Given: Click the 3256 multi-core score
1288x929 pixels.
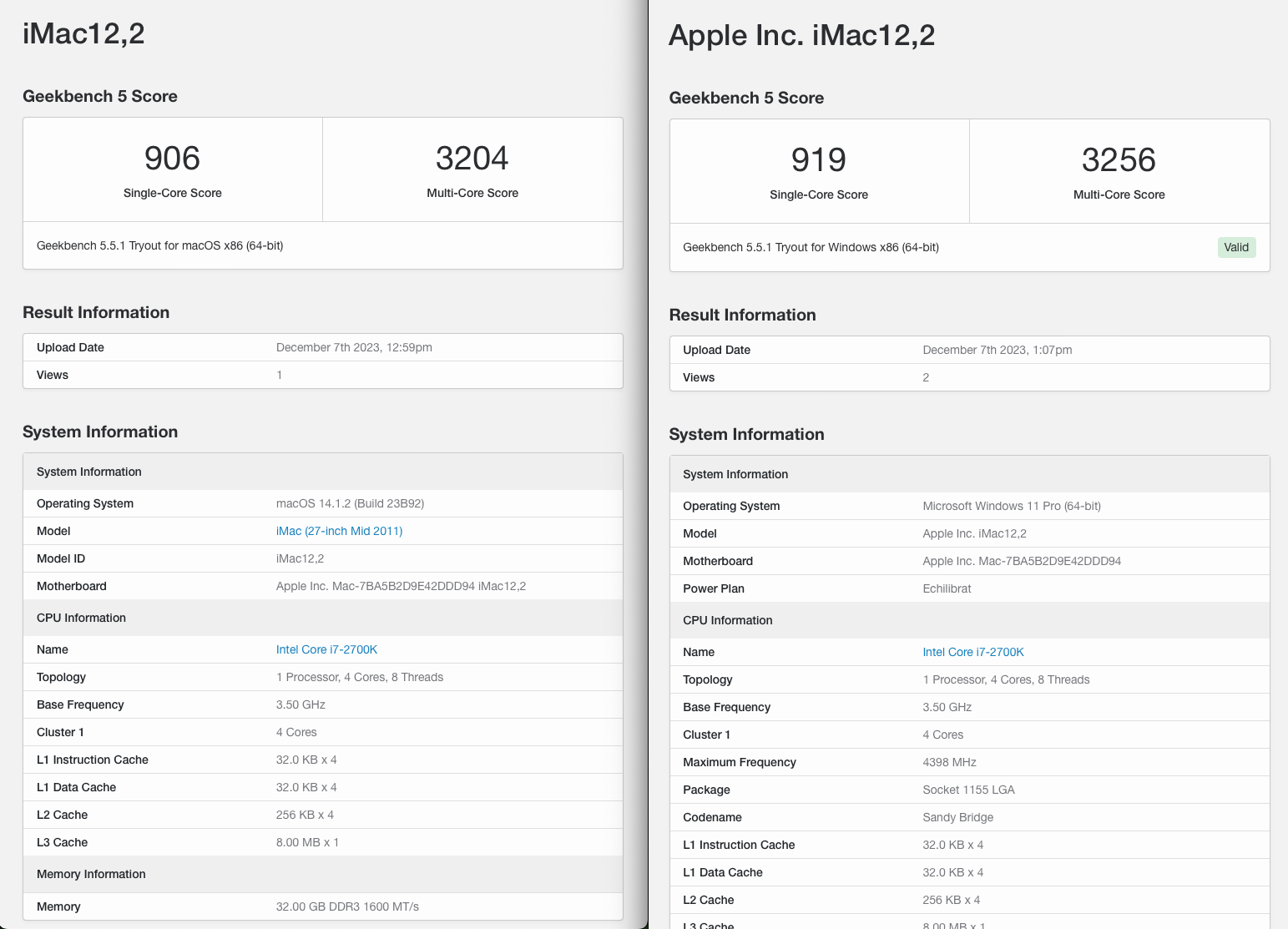Looking at the screenshot, I should [x=1119, y=160].
